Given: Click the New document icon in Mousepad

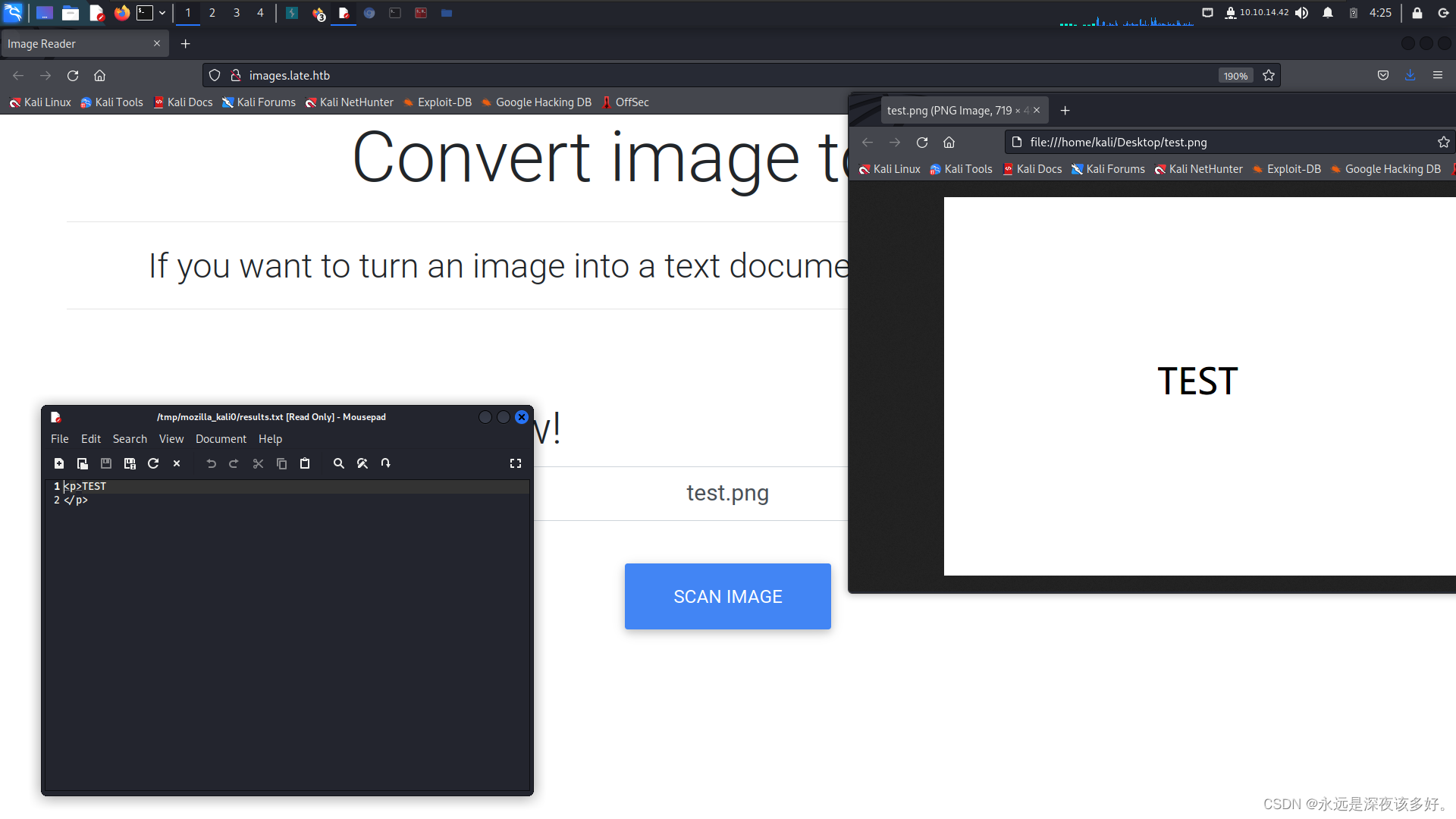Looking at the screenshot, I should [59, 463].
